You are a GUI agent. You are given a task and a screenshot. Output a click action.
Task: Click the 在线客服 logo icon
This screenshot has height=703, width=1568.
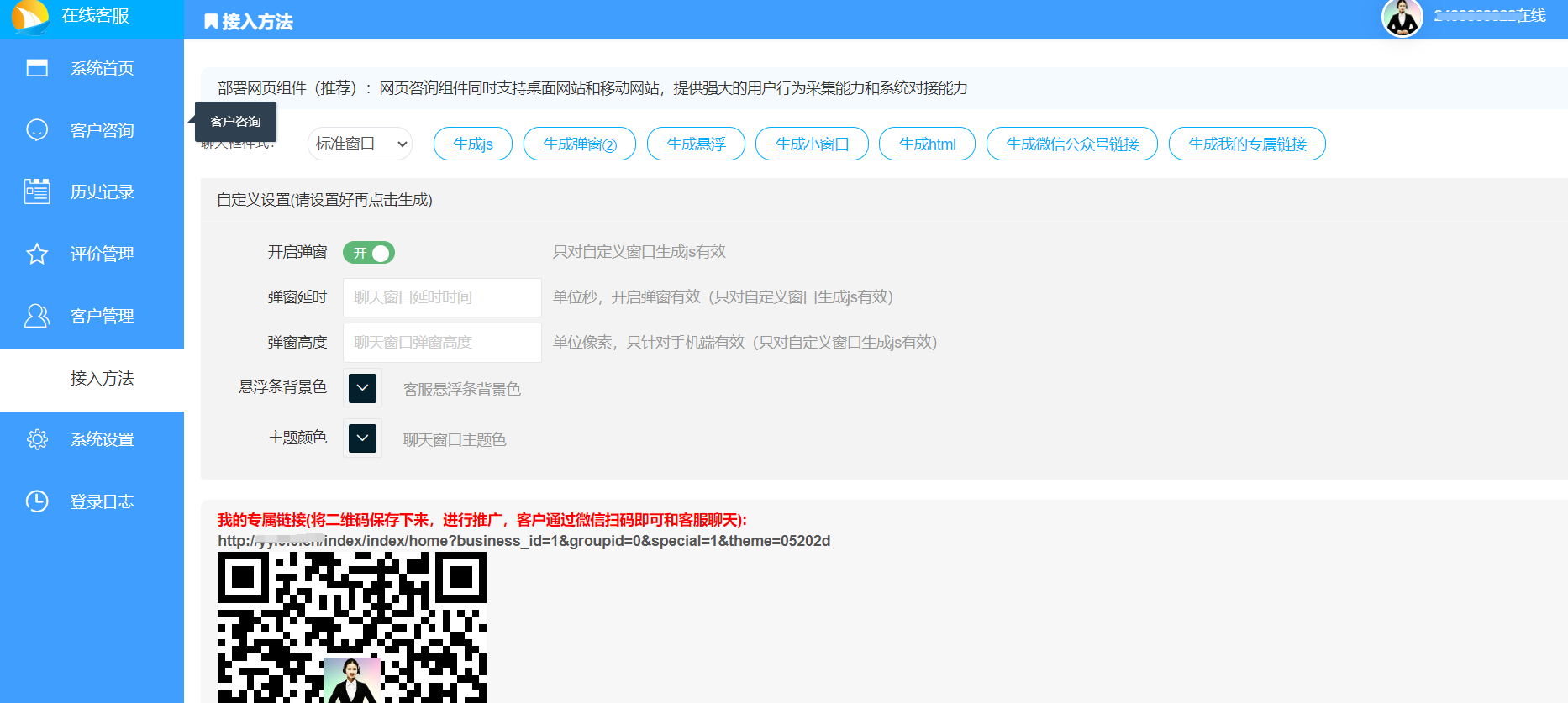click(x=30, y=17)
